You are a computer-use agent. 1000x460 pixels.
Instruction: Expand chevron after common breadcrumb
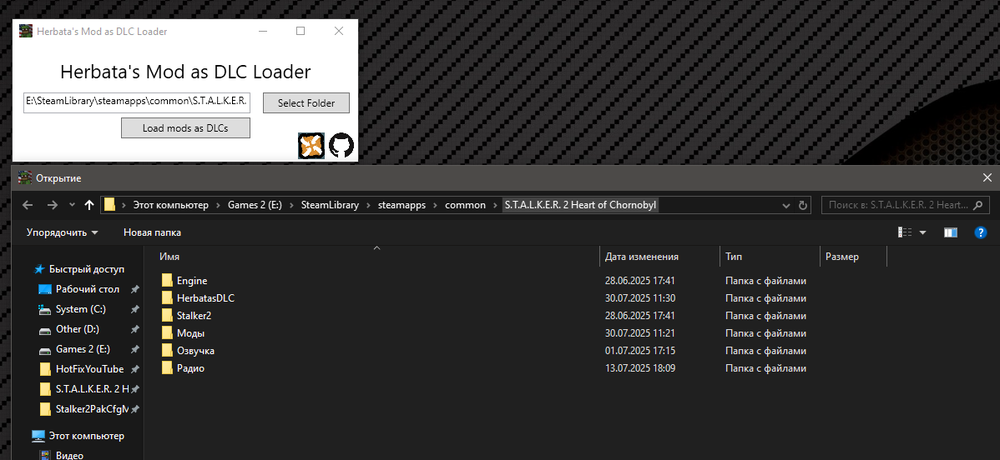pos(495,205)
